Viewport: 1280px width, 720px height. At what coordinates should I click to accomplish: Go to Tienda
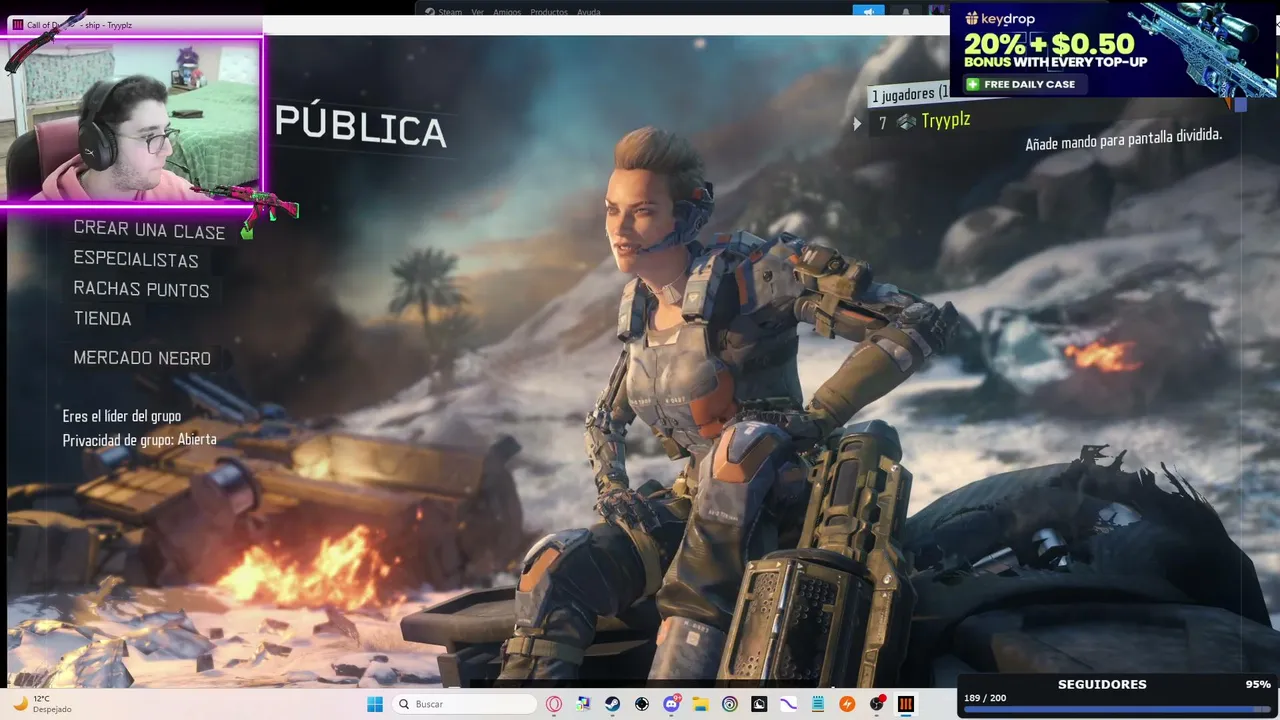click(102, 318)
